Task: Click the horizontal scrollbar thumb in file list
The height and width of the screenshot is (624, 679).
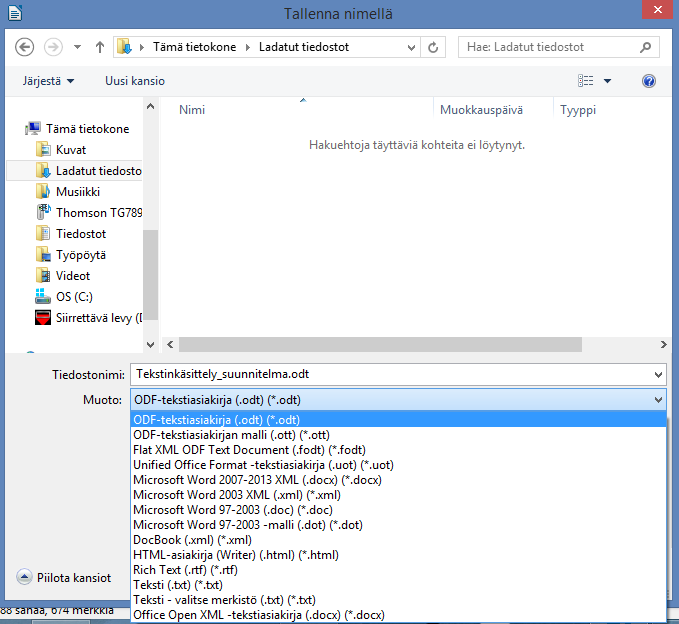Action: [381, 345]
